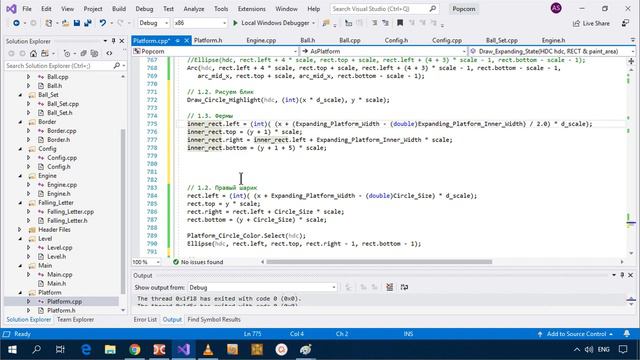Viewport: 640px width, 360px height.
Task: Click the feedback icon at top right
Action: tap(625, 23)
